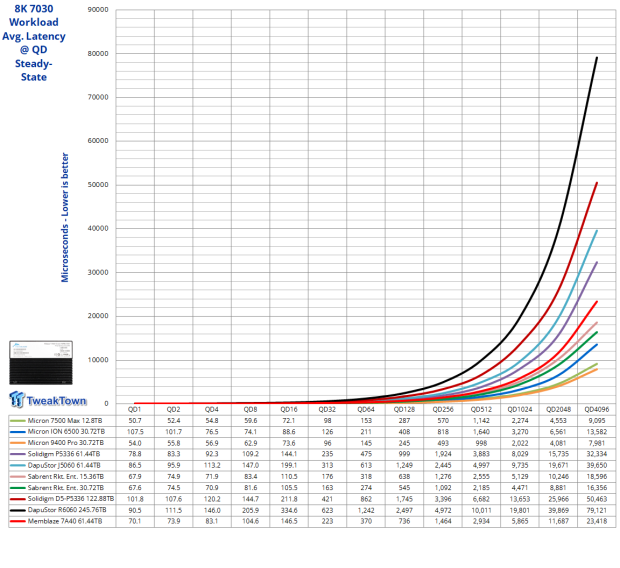Click the QD64 axis label
The height and width of the screenshot is (568, 620).
click(366, 409)
